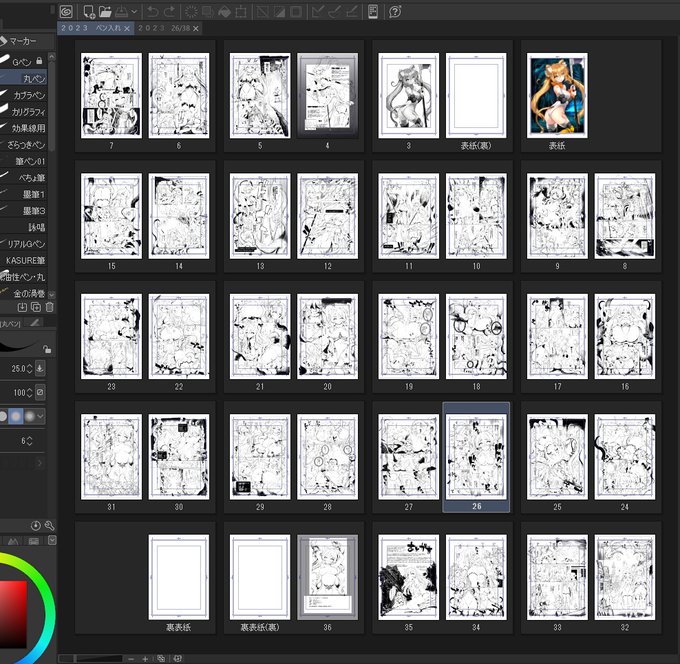Screen dimensions: 680x664
Task: Select the 筆ペン01 brush
Action: (23, 161)
